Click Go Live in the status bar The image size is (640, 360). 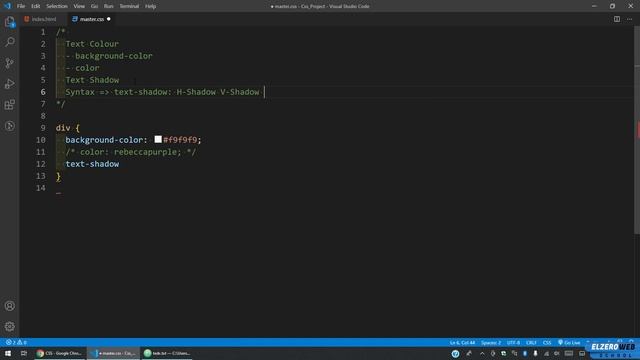[x=569, y=342]
